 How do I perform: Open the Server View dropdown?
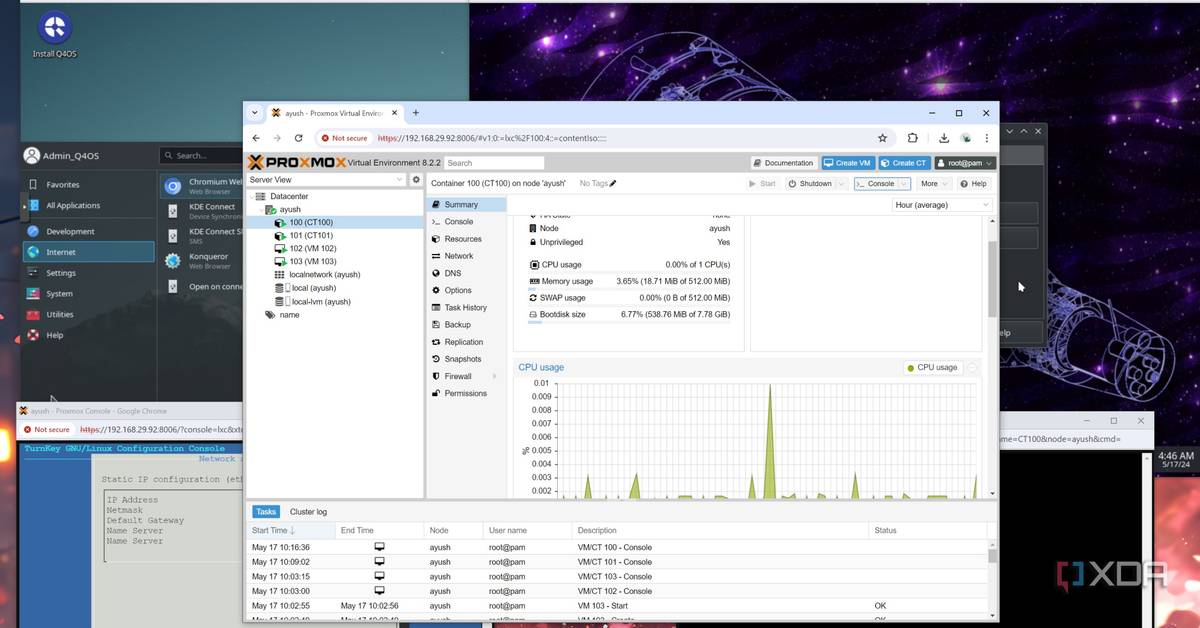(x=326, y=180)
